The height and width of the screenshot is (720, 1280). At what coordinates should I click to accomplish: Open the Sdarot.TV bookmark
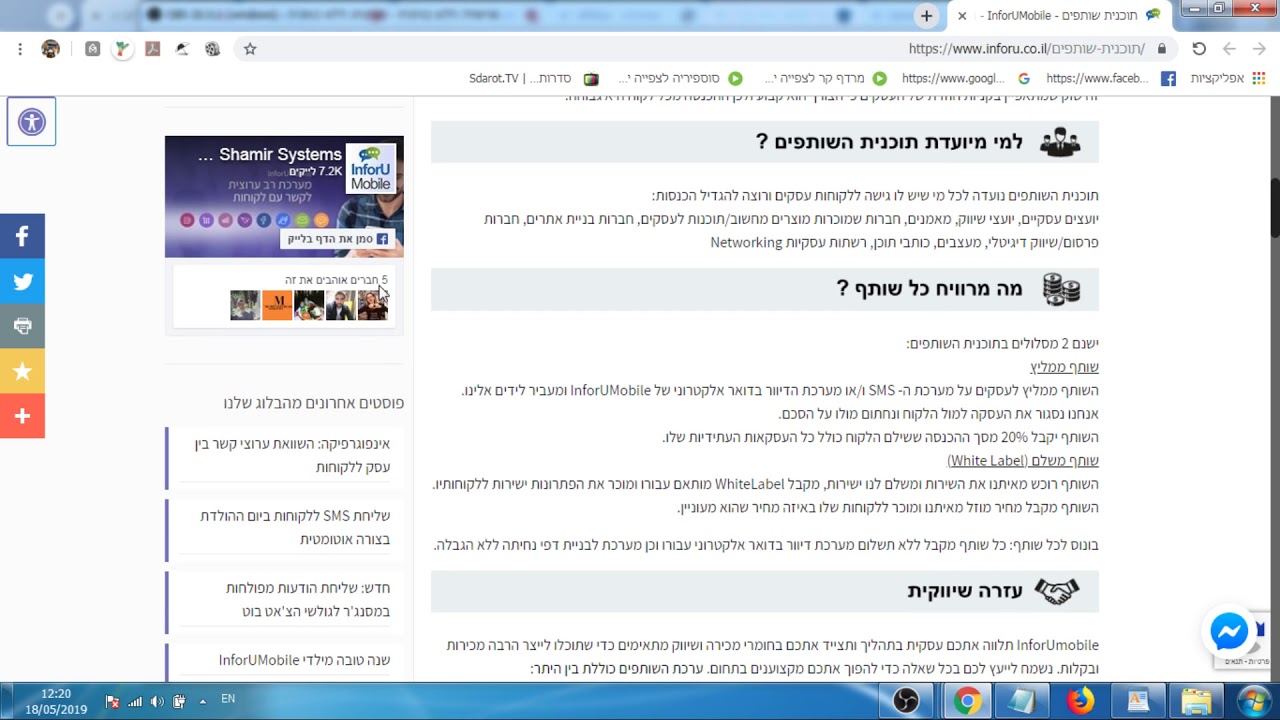tap(534, 78)
